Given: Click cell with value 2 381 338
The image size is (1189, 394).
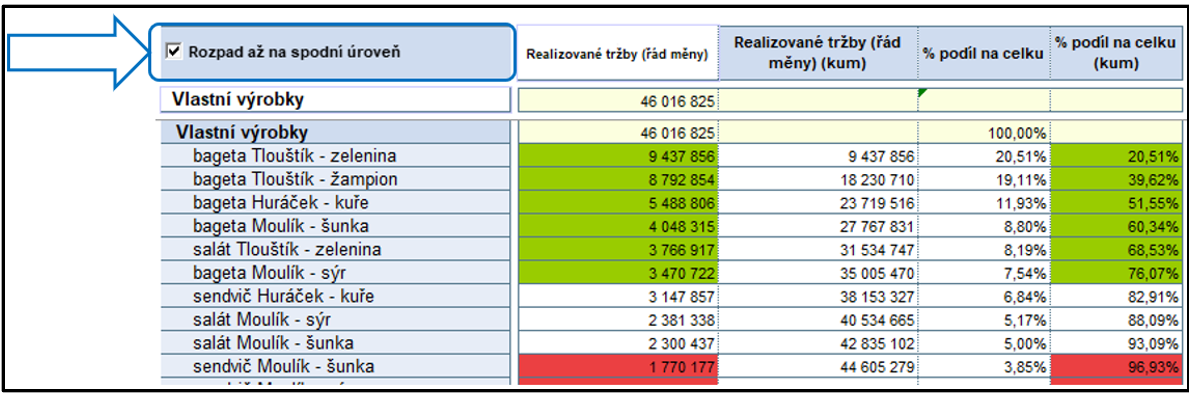Looking at the screenshot, I should 618,320.
